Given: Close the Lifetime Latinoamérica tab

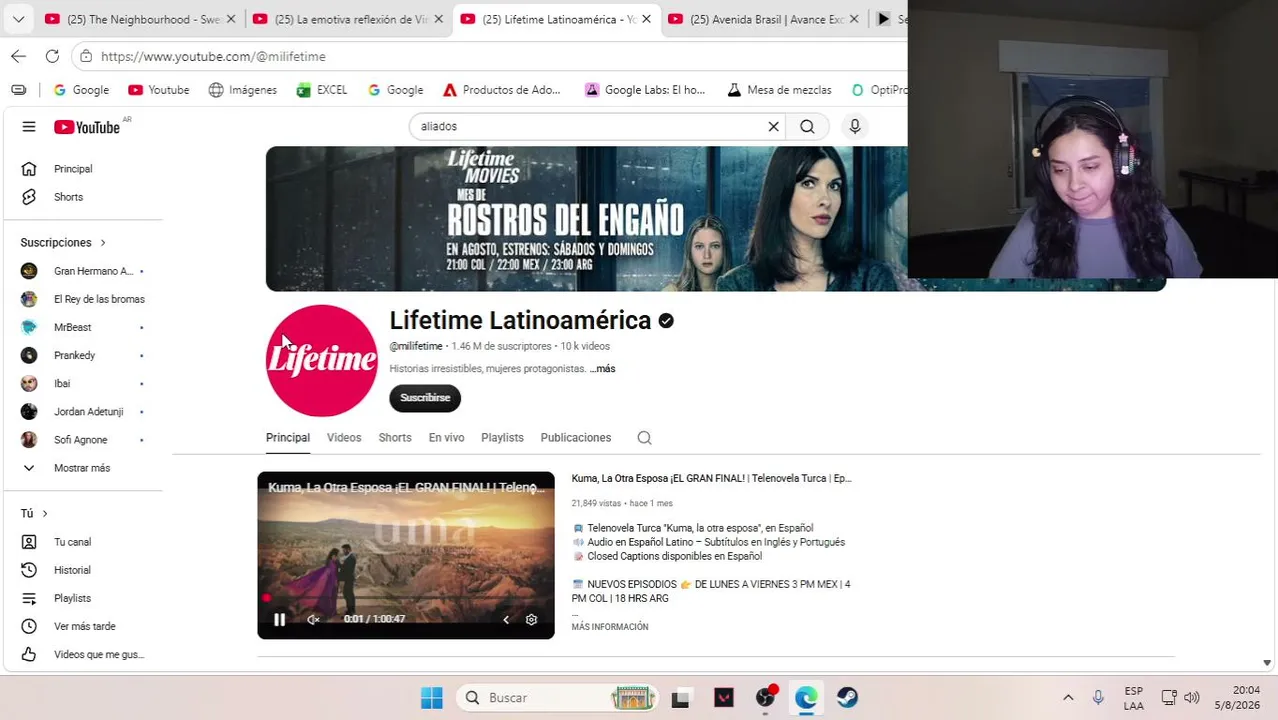Looking at the screenshot, I should (646, 19).
